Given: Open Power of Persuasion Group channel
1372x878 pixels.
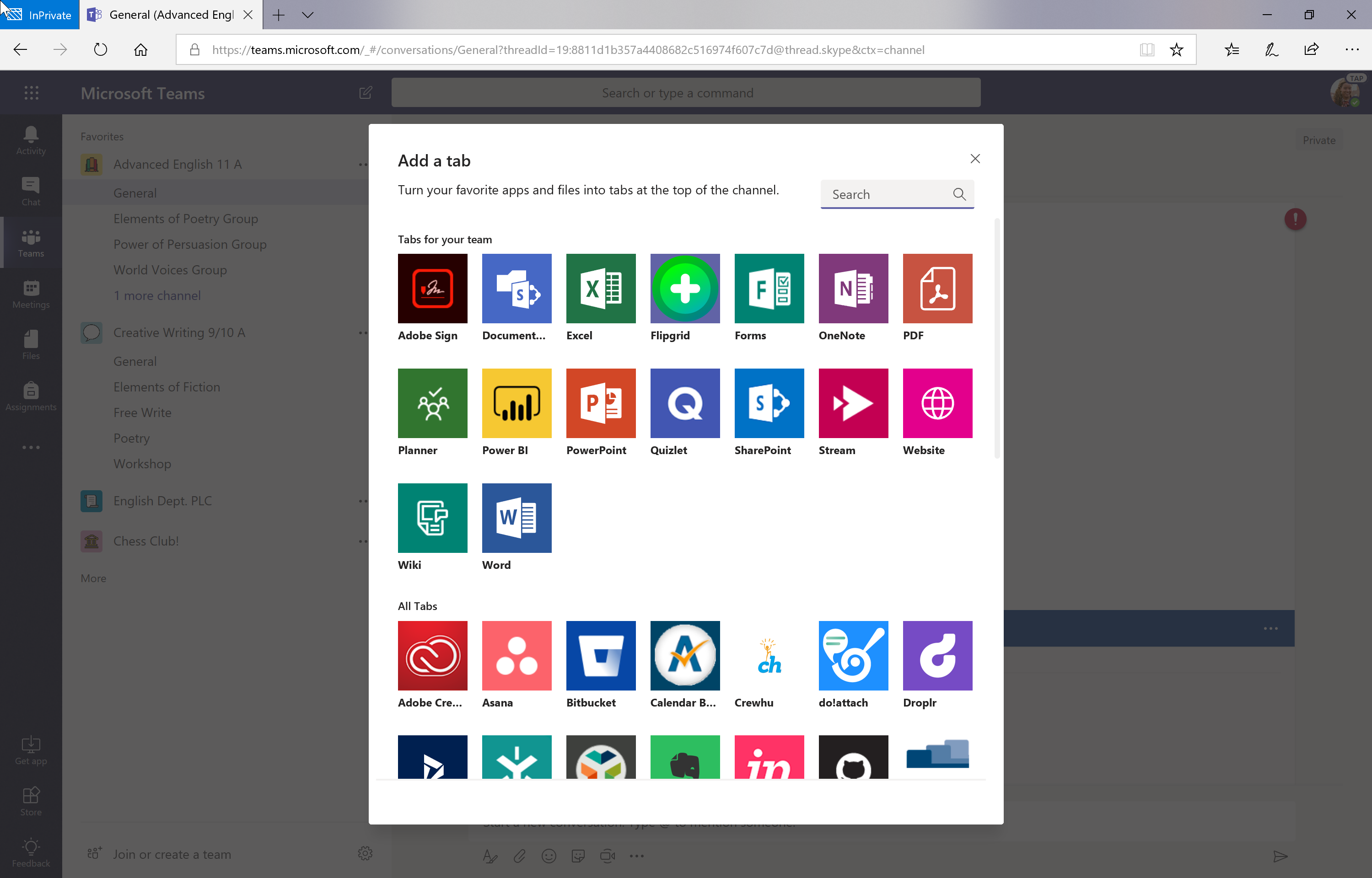Looking at the screenshot, I should click(190, 244).
